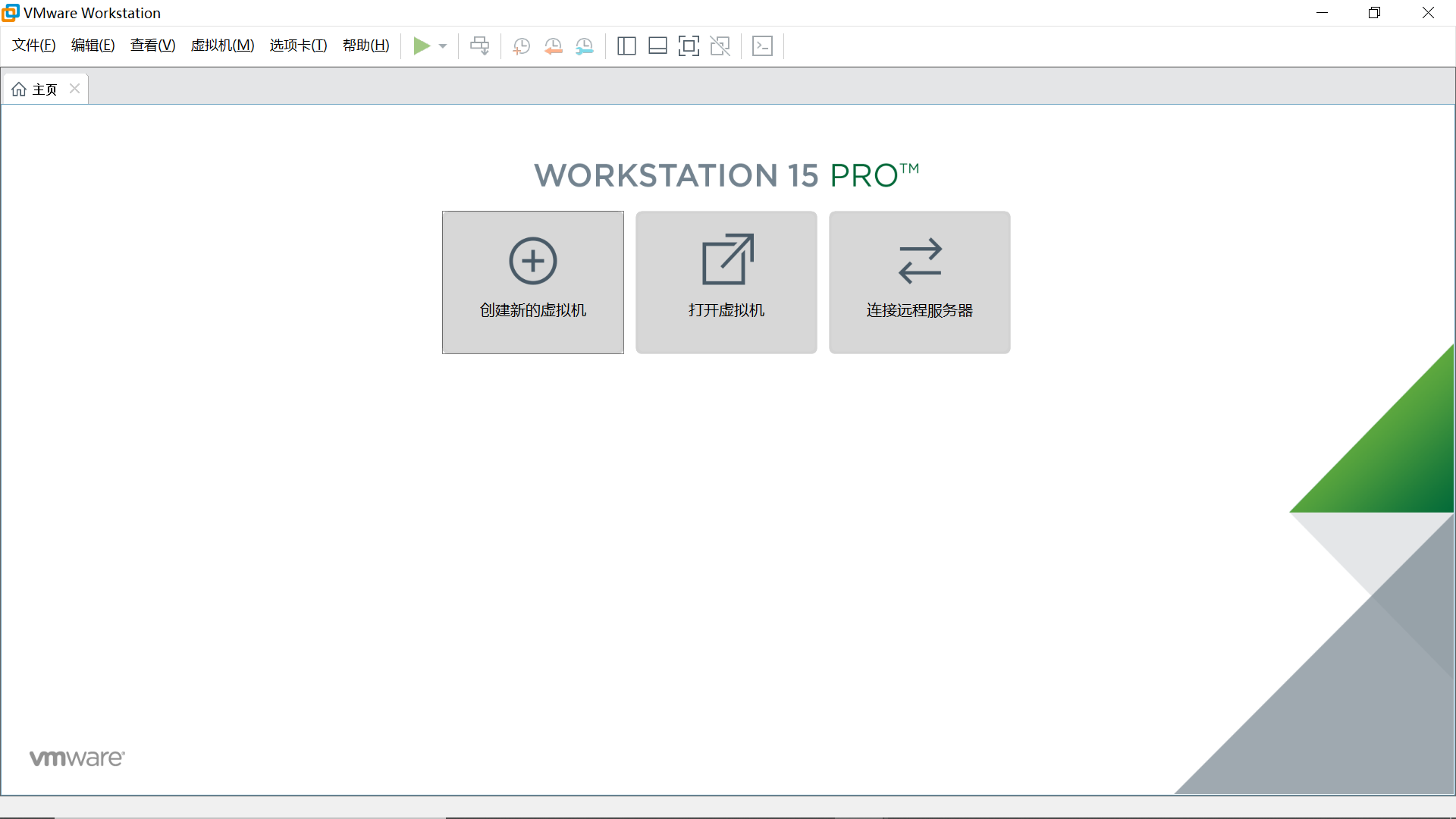Expand the 查看(V) menu

click(x=152, y=45)
